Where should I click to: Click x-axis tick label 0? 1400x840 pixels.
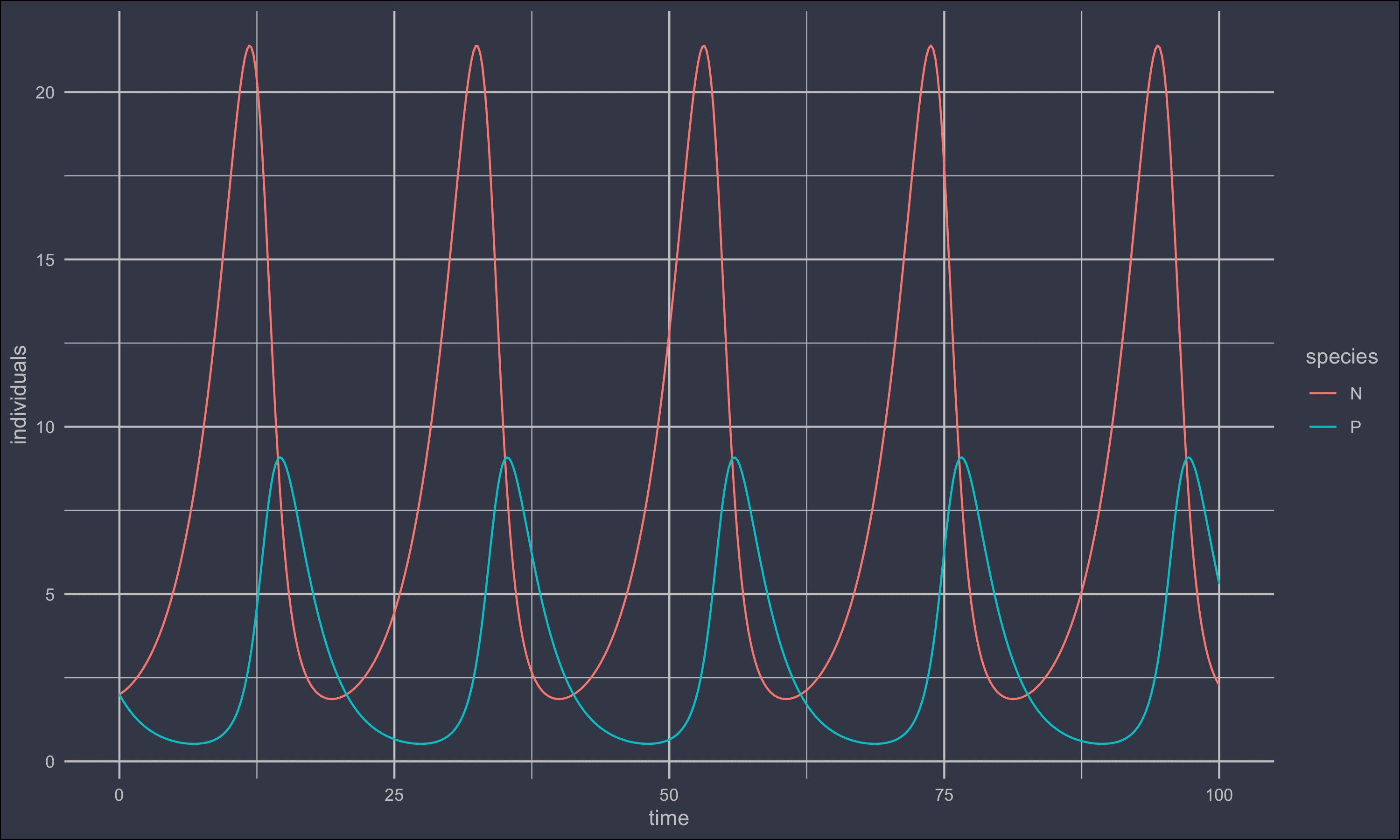pyautogui.click(x=119, y=795)
